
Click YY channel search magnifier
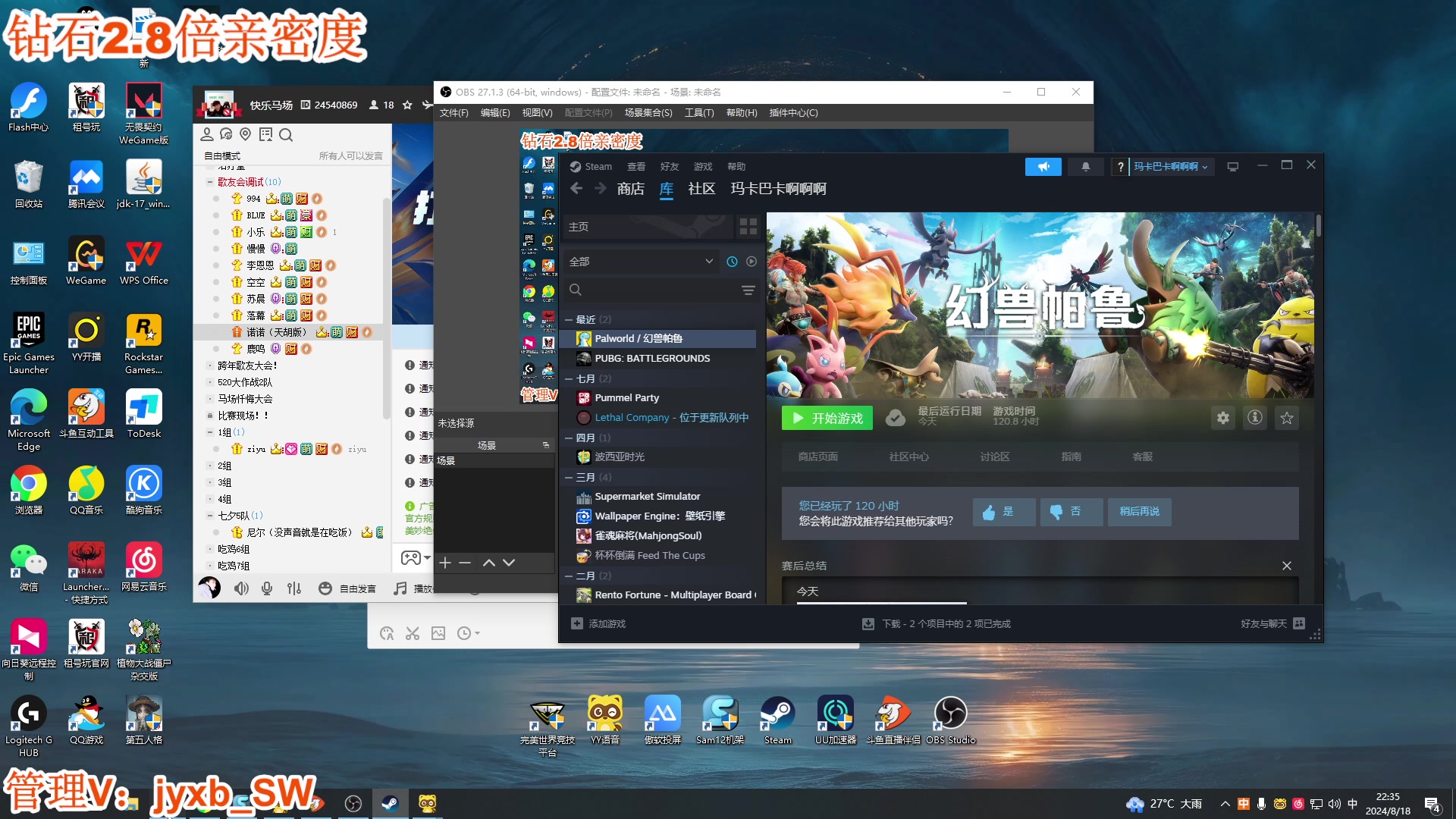click(x=286, y=135)
